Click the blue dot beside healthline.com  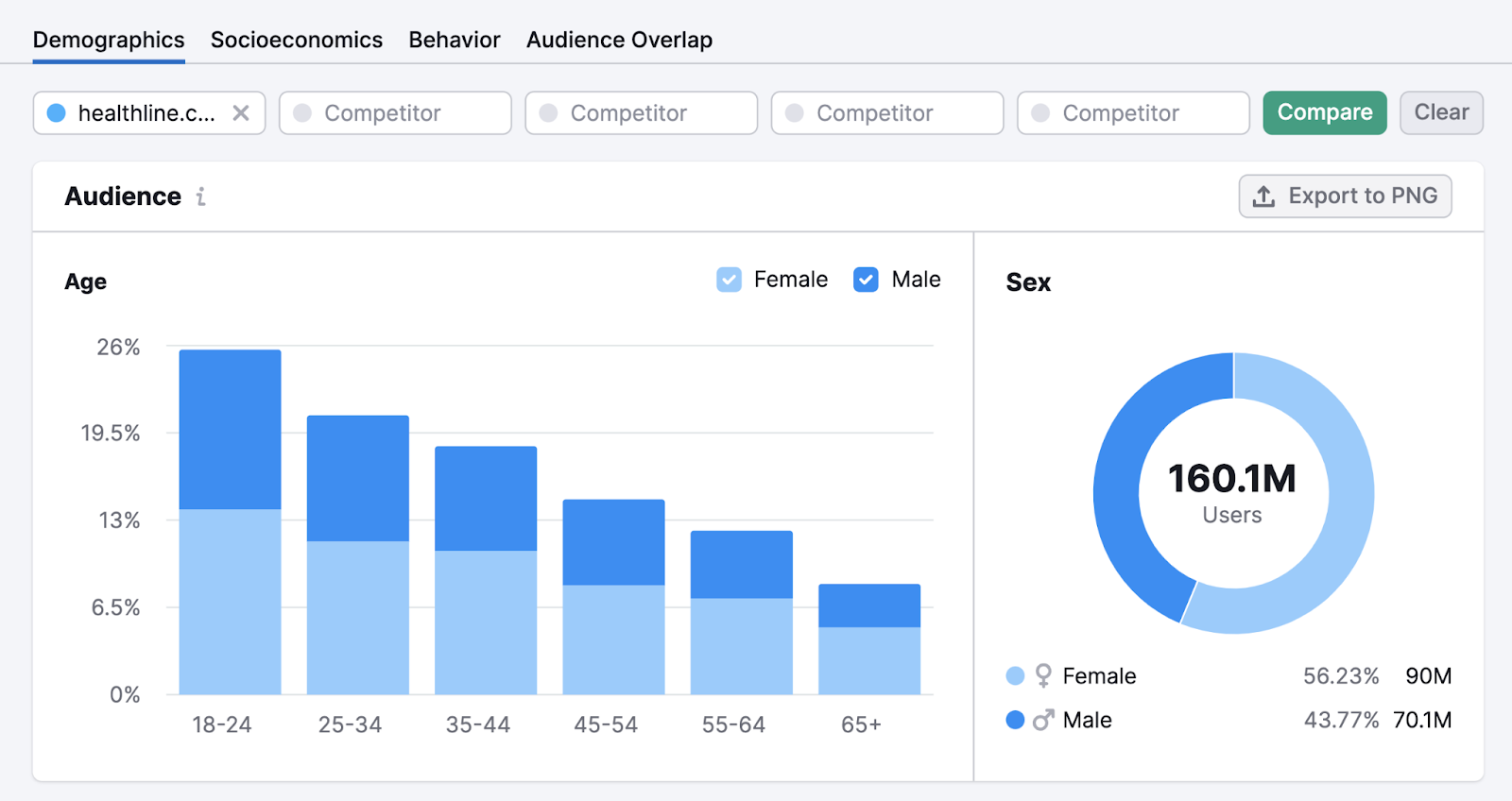[57, 113]
